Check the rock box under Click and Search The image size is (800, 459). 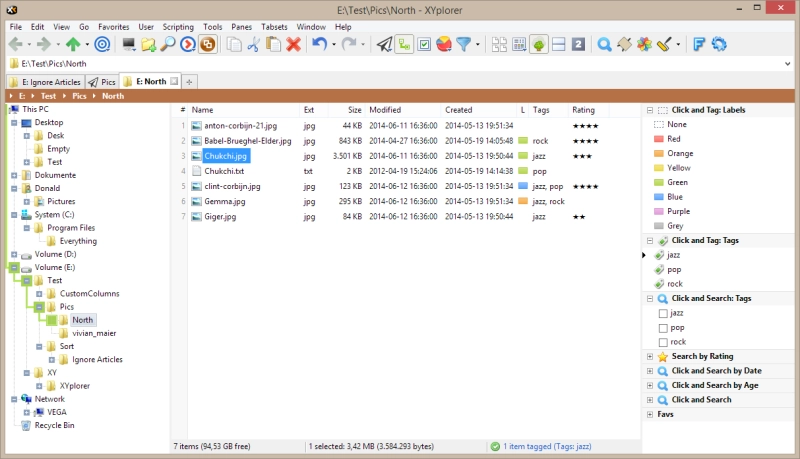pyautogui.click(x=663, y=342)
